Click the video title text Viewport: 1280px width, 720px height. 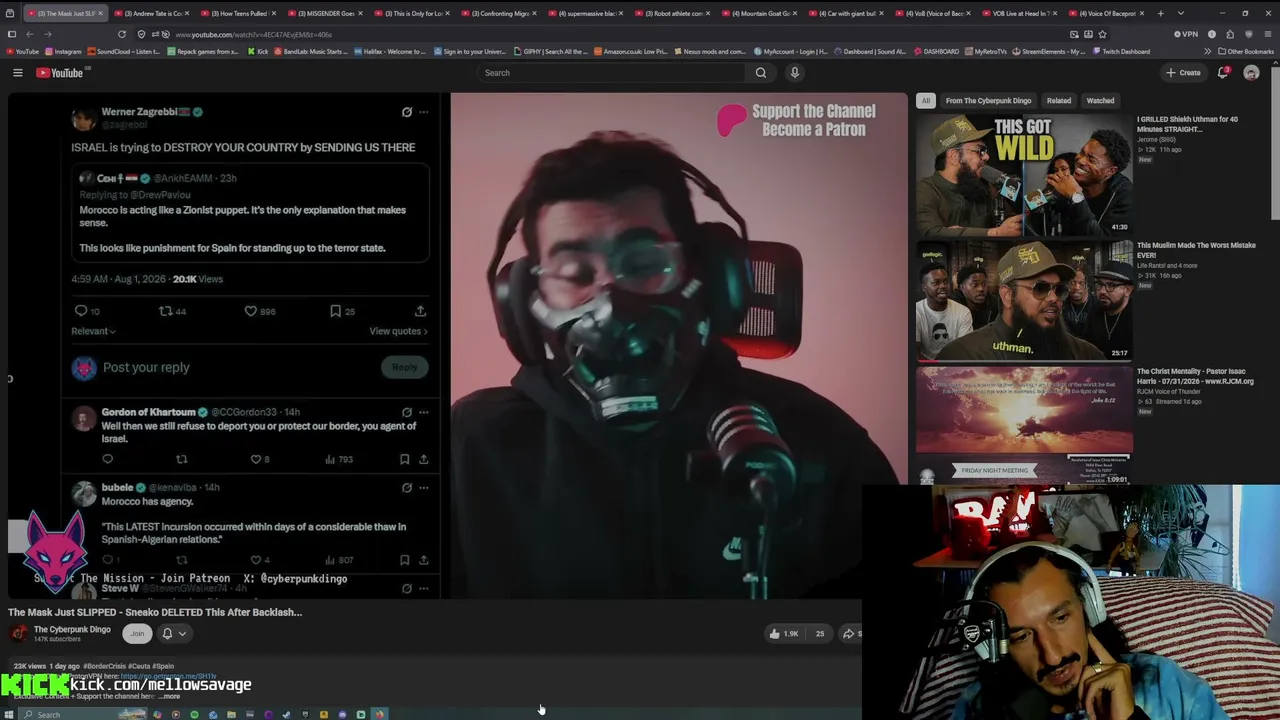point(155,612)
